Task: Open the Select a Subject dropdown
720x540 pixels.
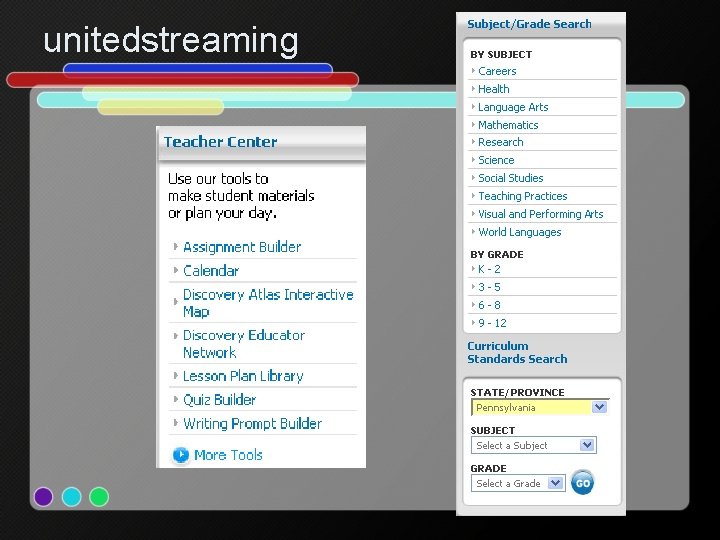Action: pos(534,445)
